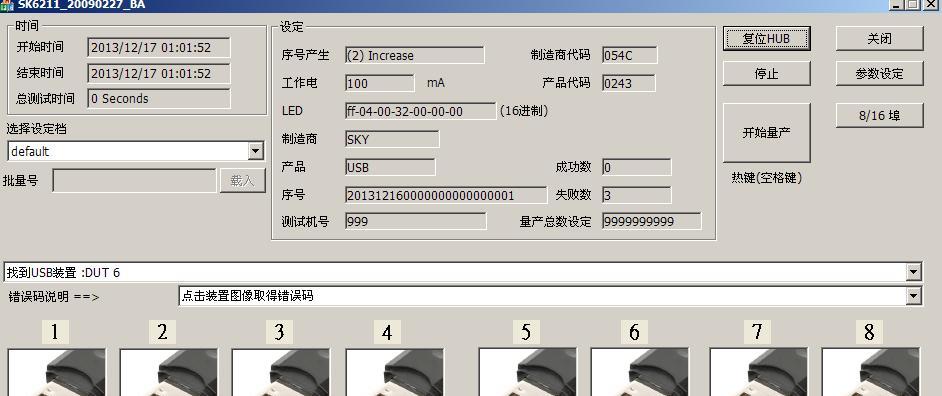This screenshot has width=942, height=396.
Task: Open 参数设定 parameter settings
Action: 879,74
